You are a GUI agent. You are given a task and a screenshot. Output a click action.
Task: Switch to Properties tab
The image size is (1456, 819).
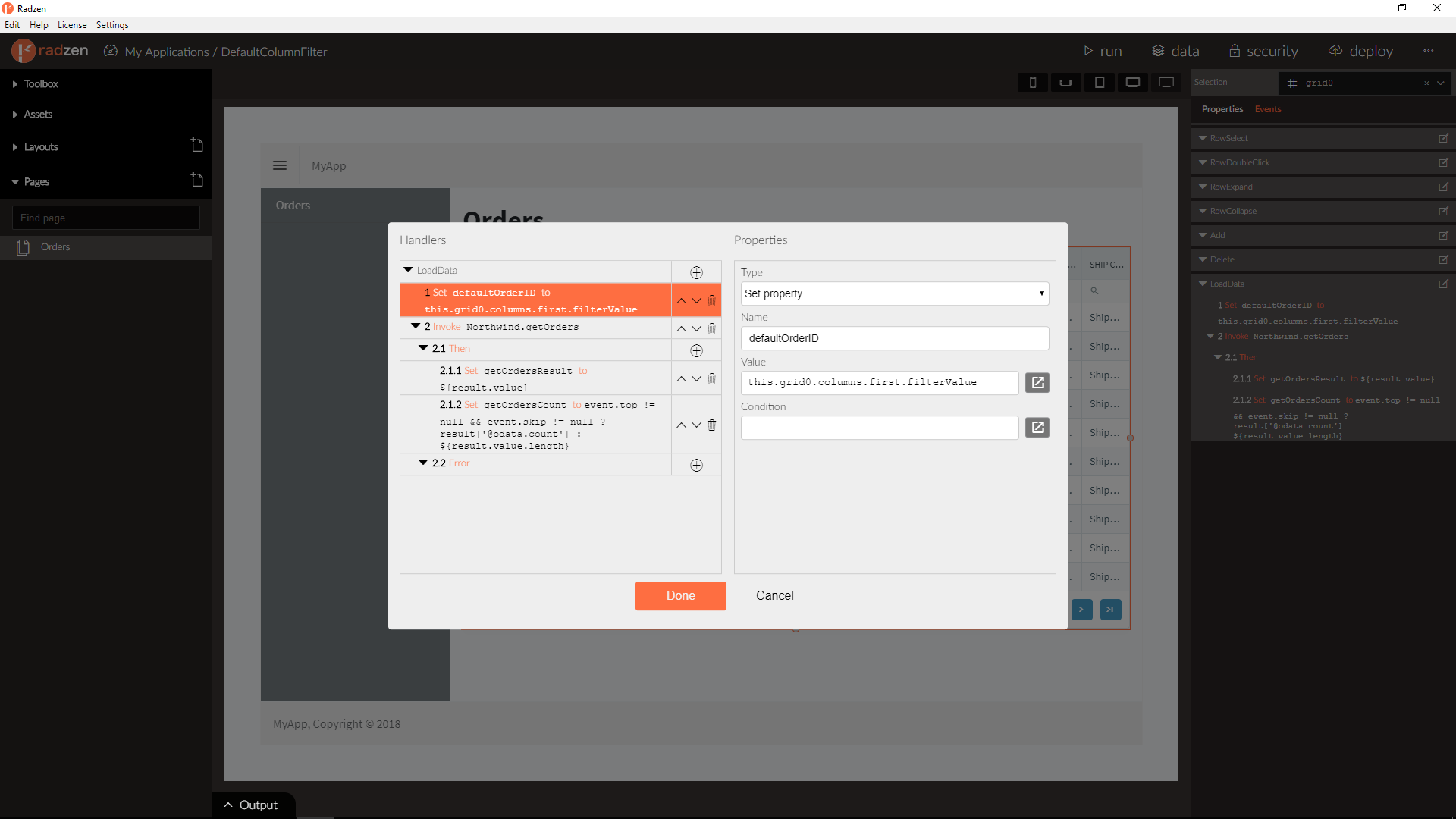click(1222, 109)
